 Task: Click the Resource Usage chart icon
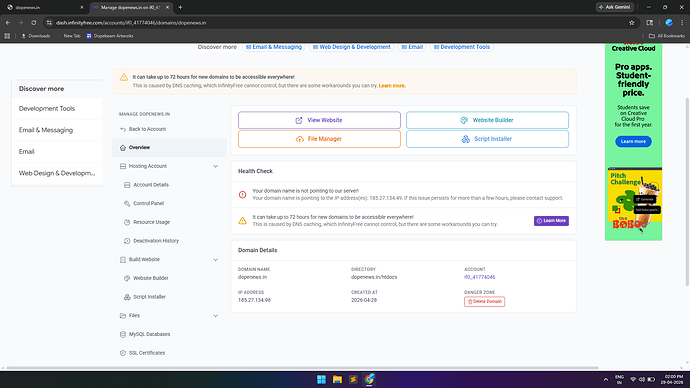pos(127,222)
